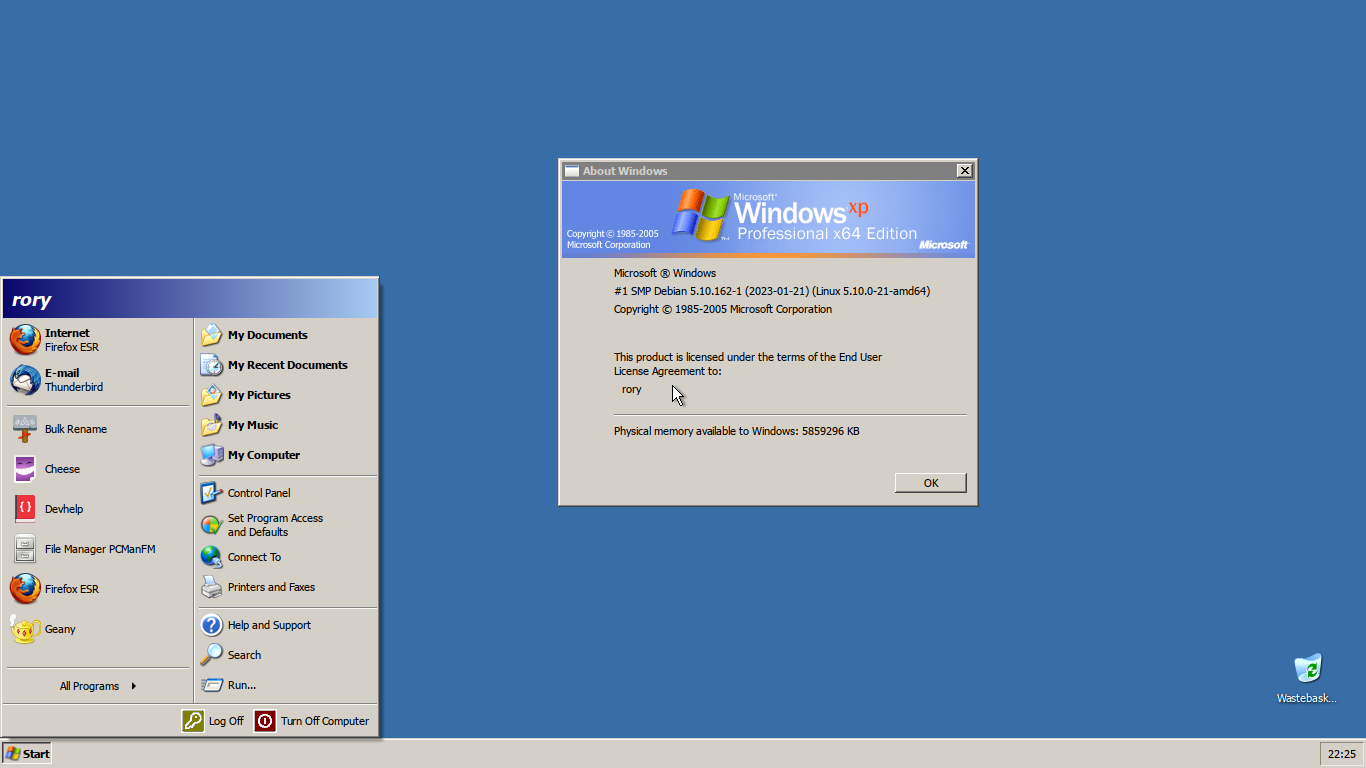
Task: Click OK in the About Windows dialog
Action: pos(931,483)
